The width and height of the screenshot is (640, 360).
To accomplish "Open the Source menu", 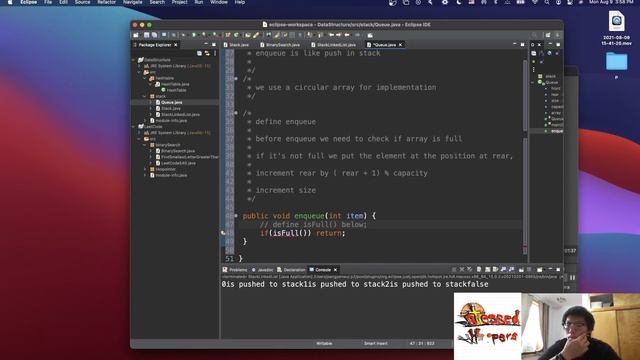I will click(x=82, y=2).
